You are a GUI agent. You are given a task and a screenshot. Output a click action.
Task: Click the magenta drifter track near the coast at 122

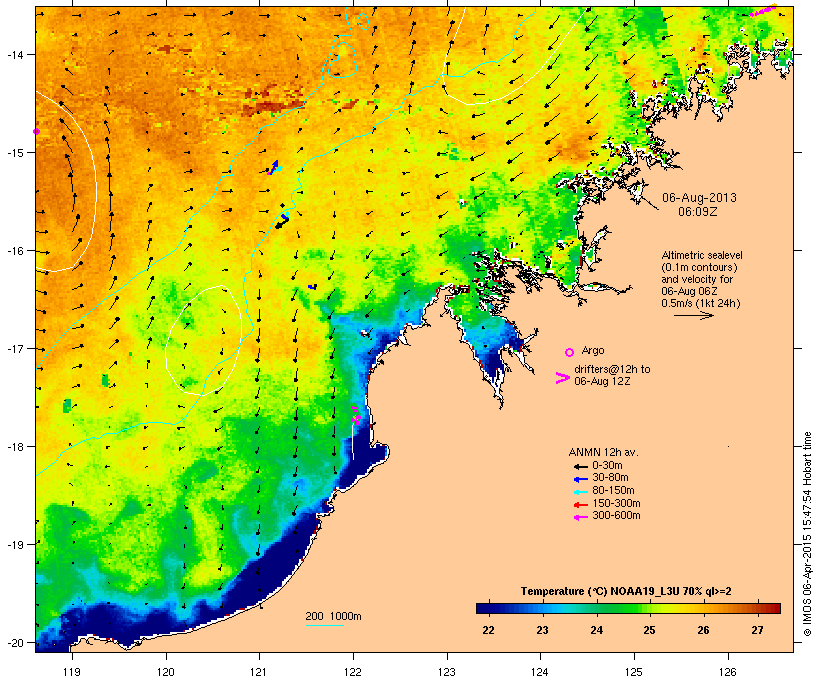pyautogui.click(x=356, y=415)
